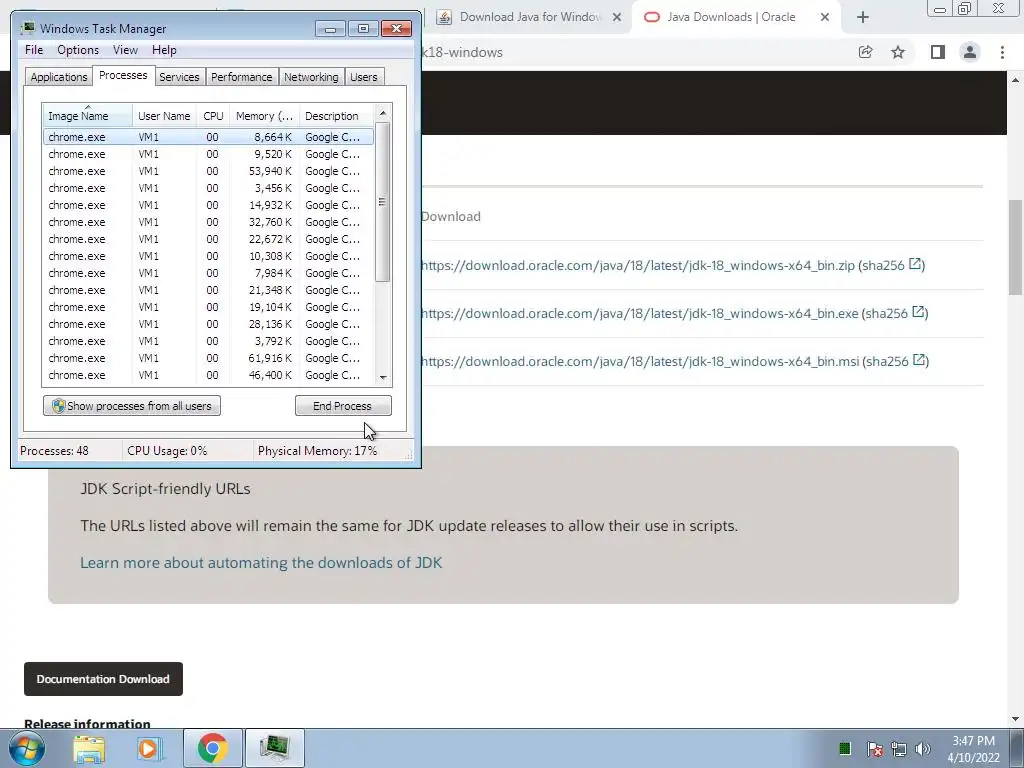Open the Chrome profile avatar

click(970, 52)
